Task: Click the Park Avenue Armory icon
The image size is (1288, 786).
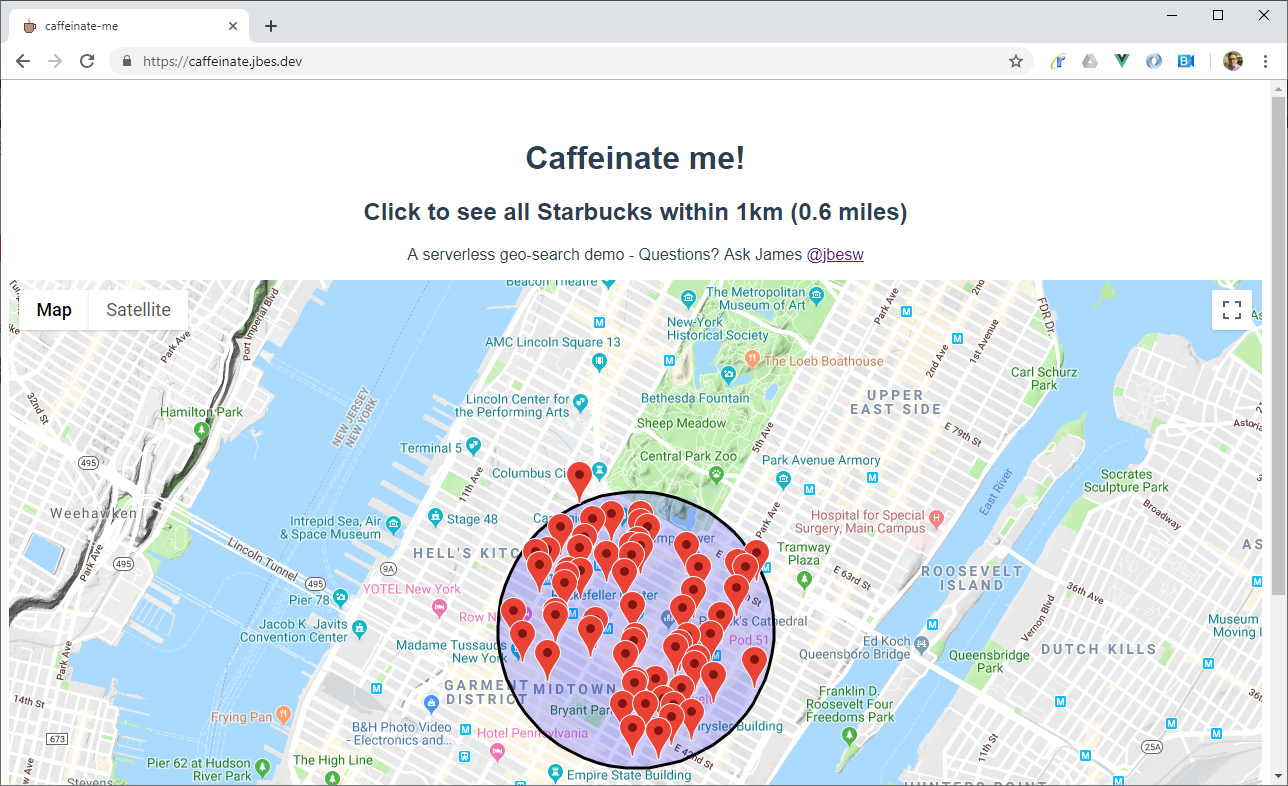Action: (x=783, y=479)
